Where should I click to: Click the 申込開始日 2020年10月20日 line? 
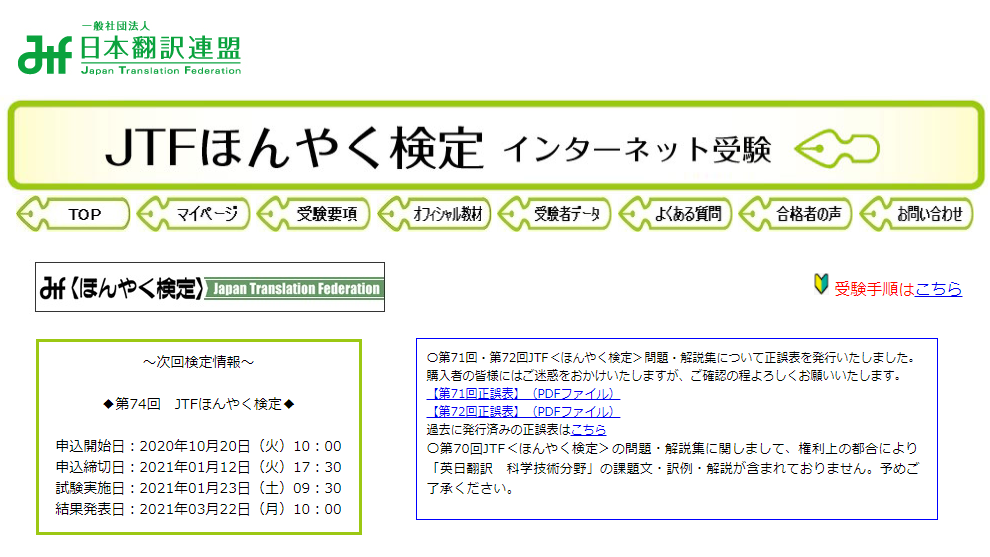[198, 446]
